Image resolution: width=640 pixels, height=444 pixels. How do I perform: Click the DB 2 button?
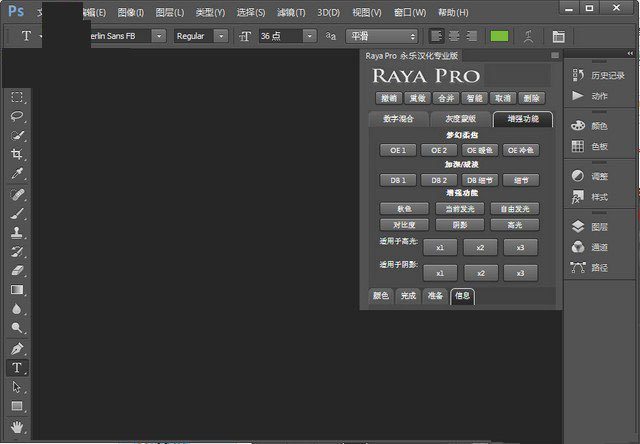[x=439, y=180]
